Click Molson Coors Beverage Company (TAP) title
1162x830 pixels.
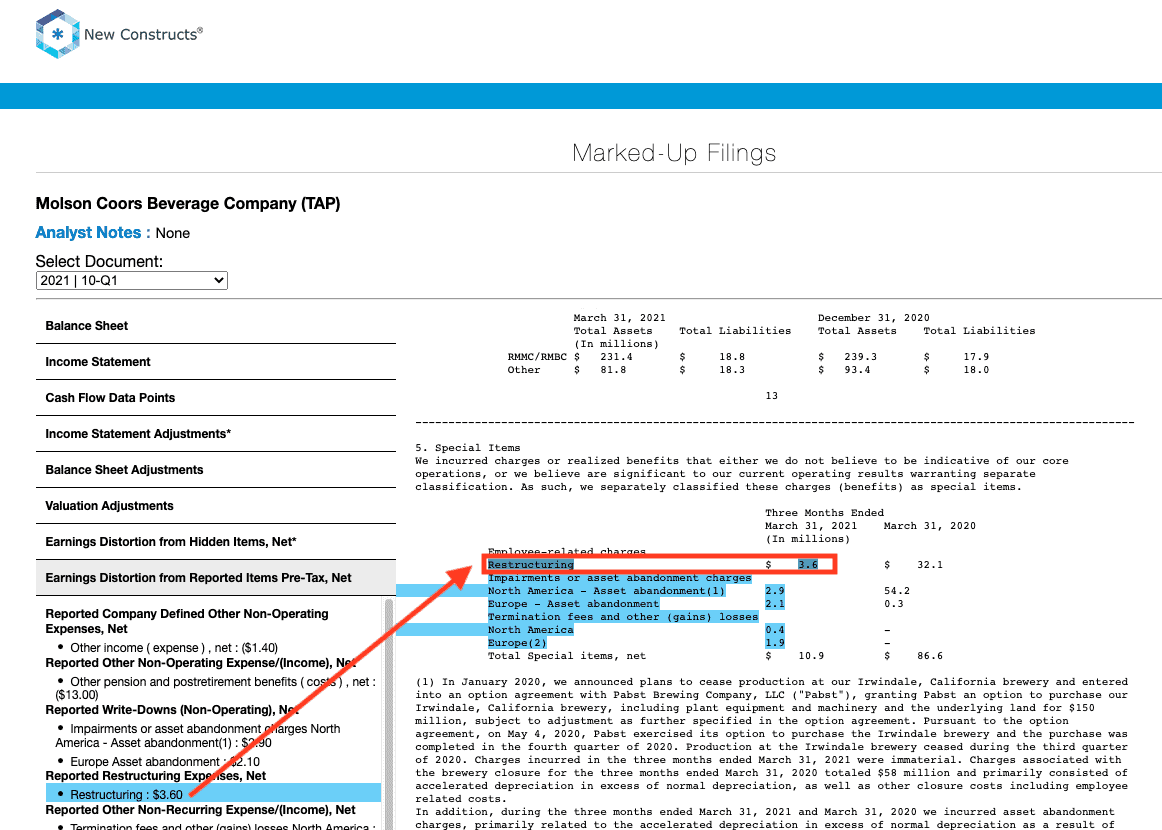click(x=187, y=204)
